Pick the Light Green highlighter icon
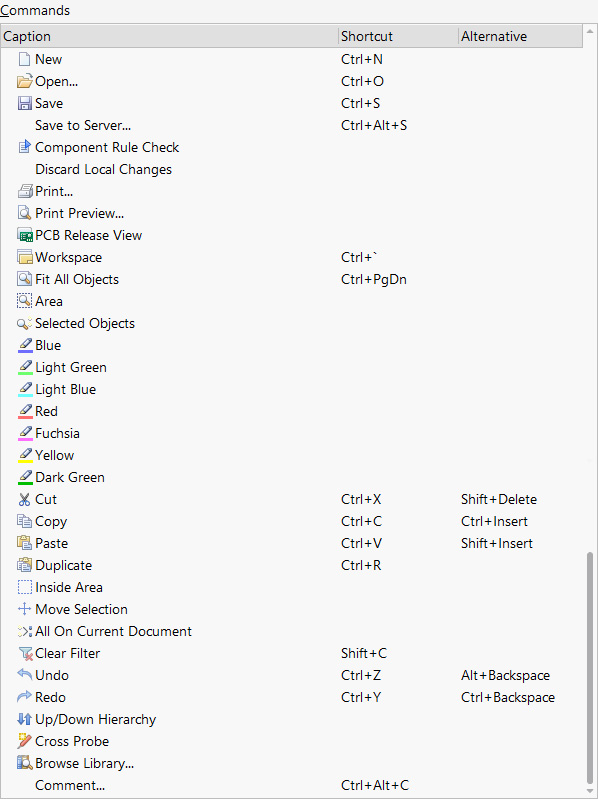 (25, 367)
